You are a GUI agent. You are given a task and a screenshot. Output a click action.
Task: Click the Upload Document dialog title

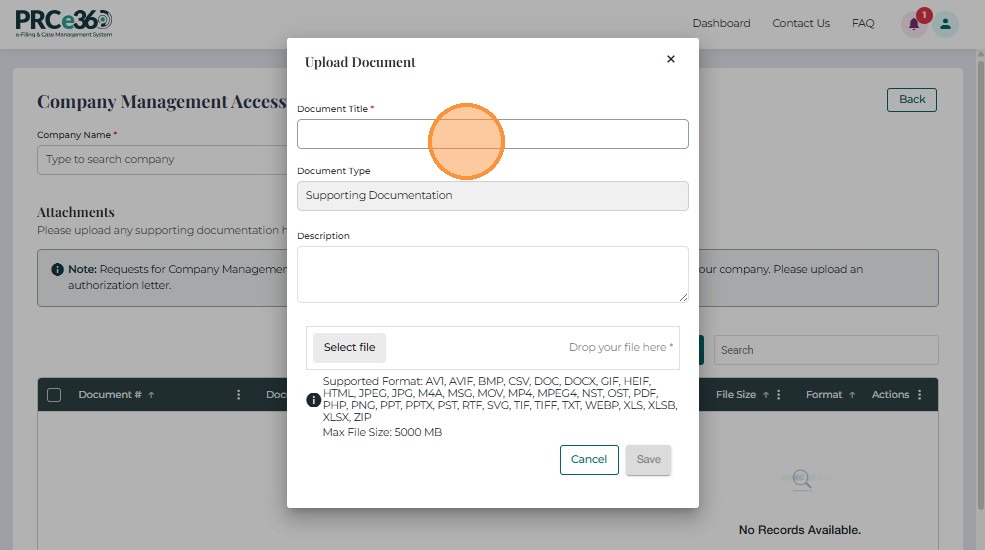(360, 62)
